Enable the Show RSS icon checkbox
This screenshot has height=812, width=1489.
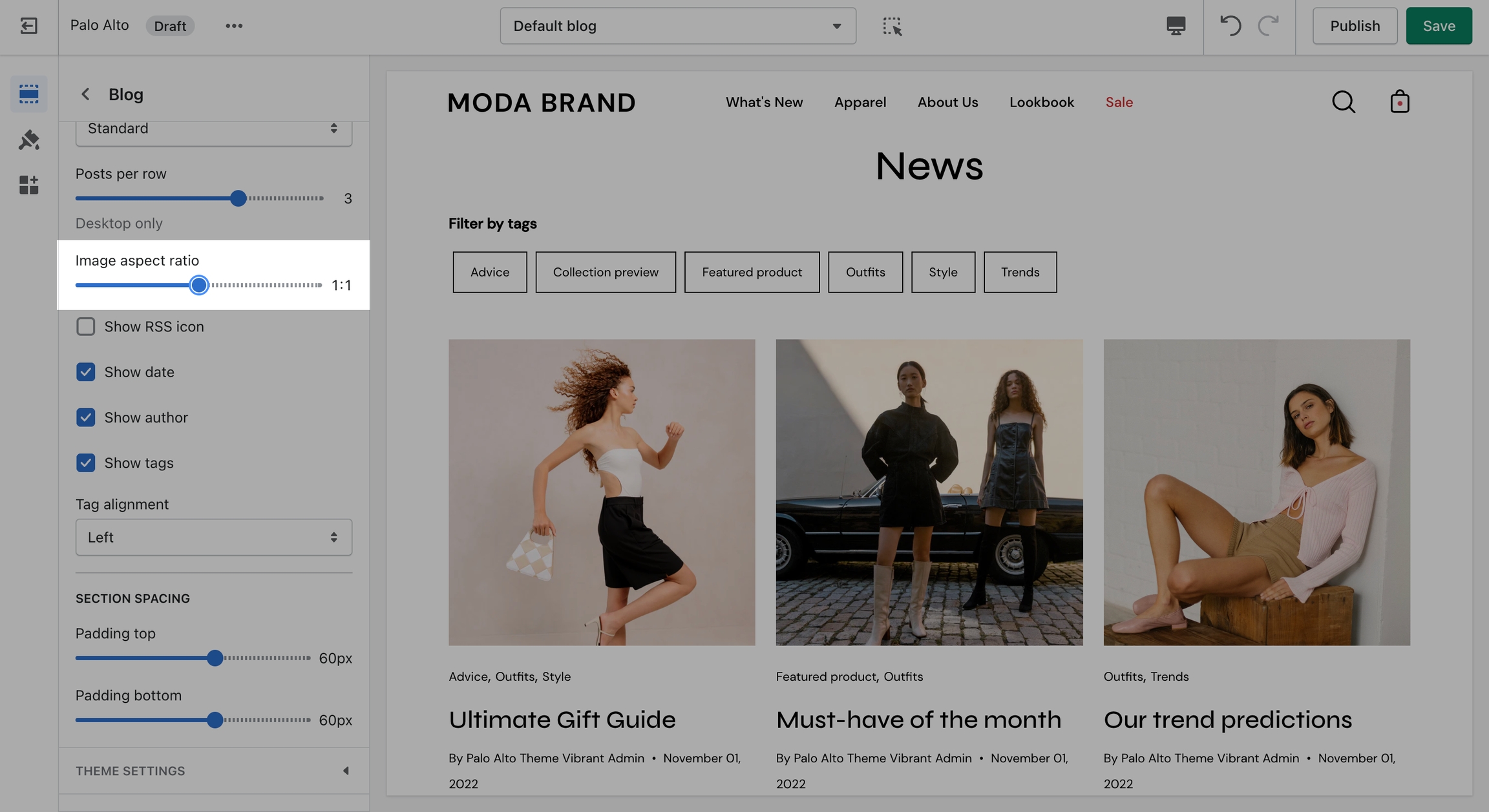85,326
